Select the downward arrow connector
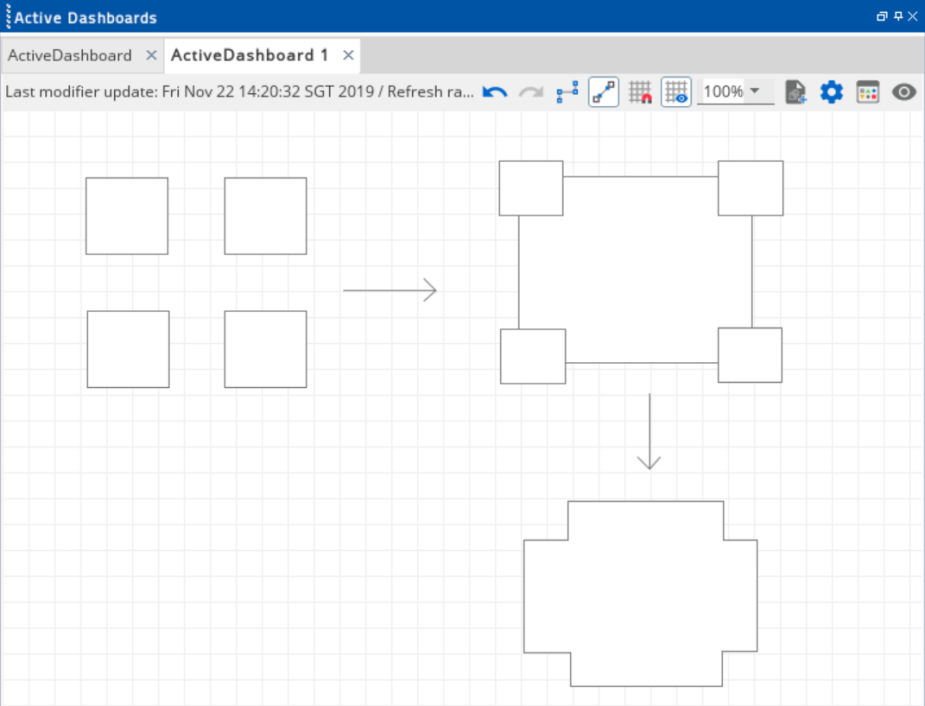925x706 pixels. [650, 432]
